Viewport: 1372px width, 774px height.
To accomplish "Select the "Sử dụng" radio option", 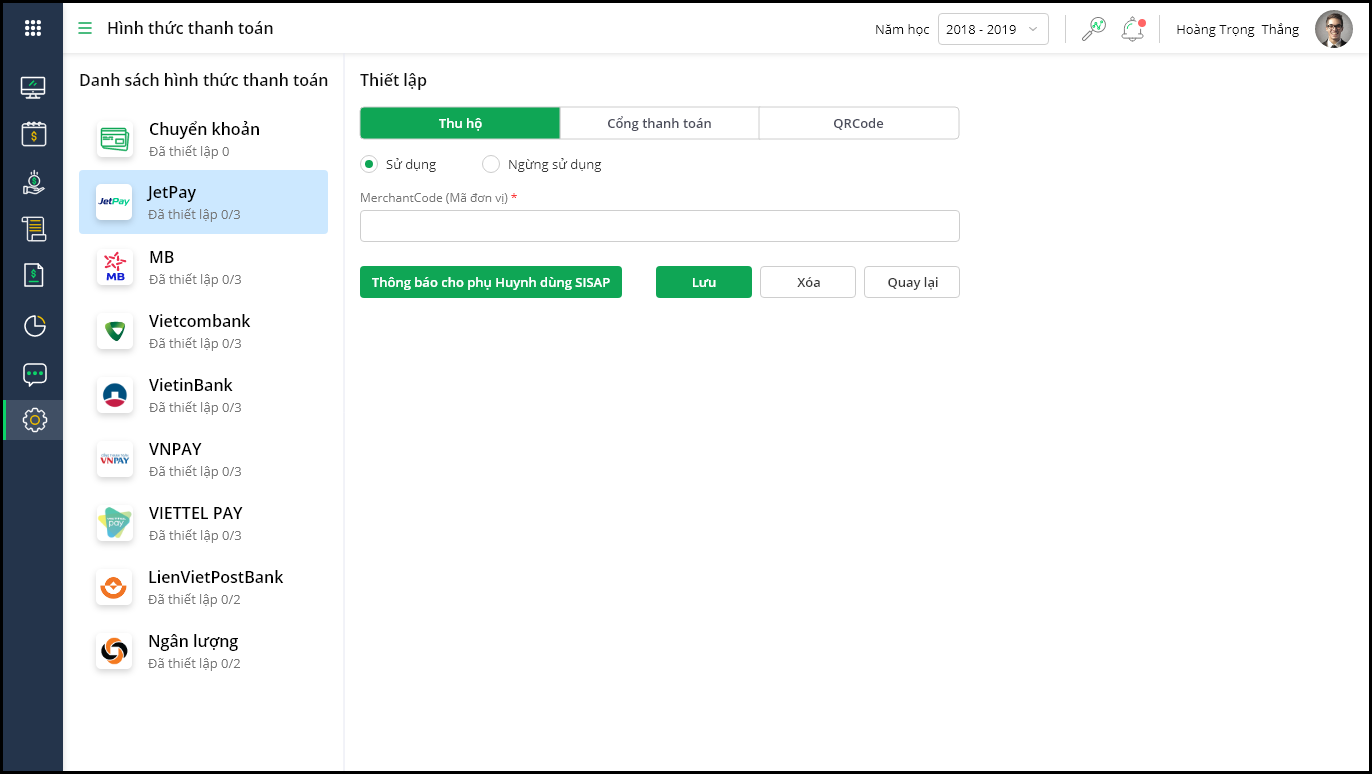I will pyautogui.click(x=368, y=164).
